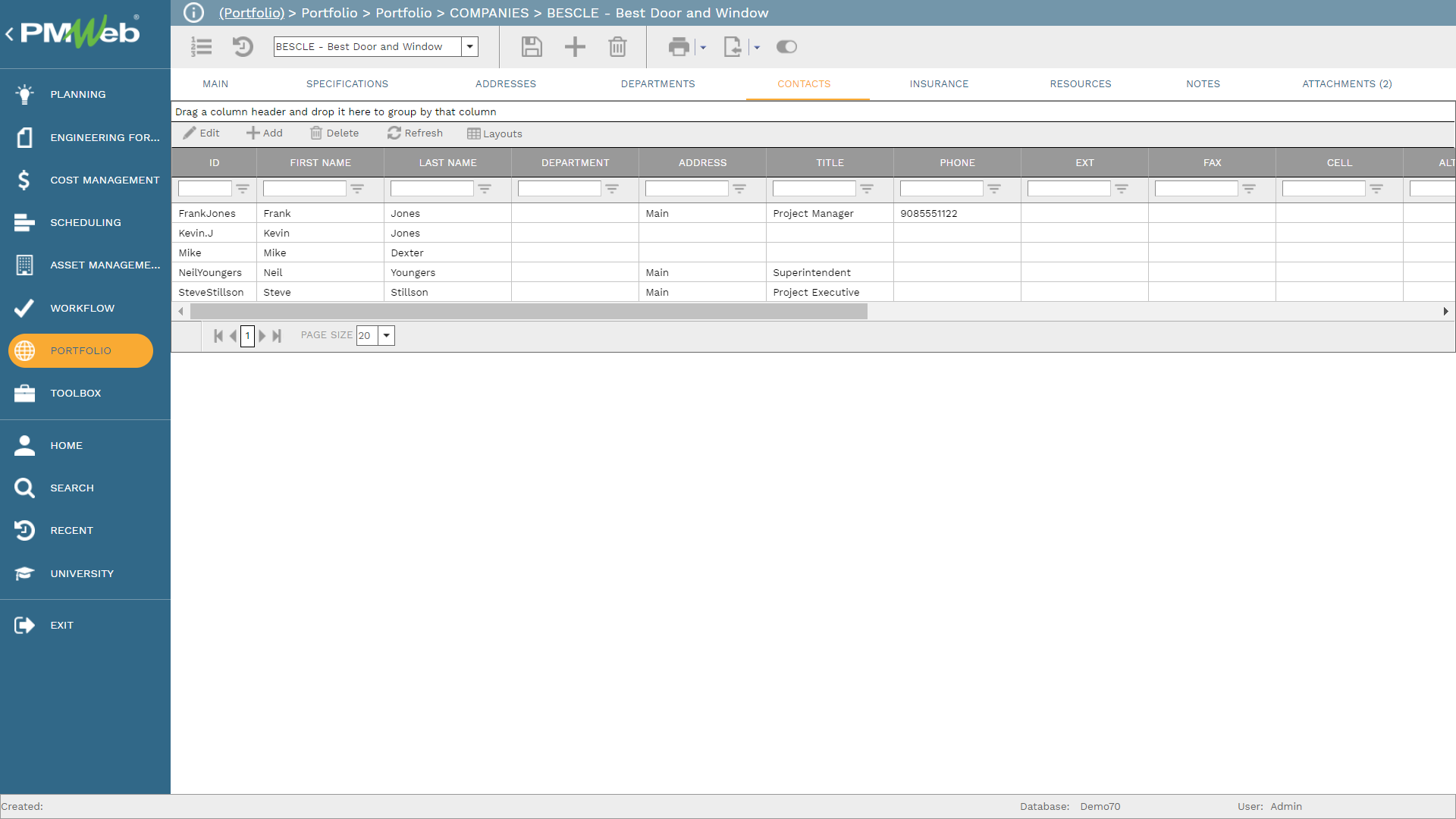Image resolution: width=1456 pixels, height=819 pixels.
Task: Toggle the switch in the top toolbar
Action: [786, 47]
